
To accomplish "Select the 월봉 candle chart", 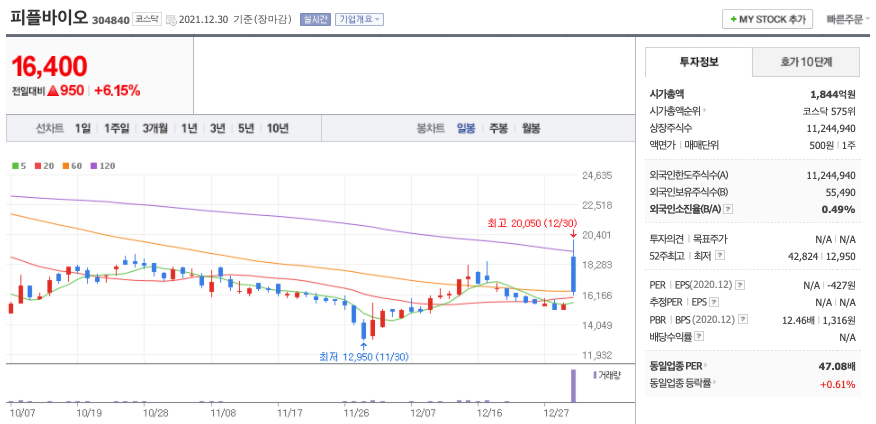I will 531,128.
